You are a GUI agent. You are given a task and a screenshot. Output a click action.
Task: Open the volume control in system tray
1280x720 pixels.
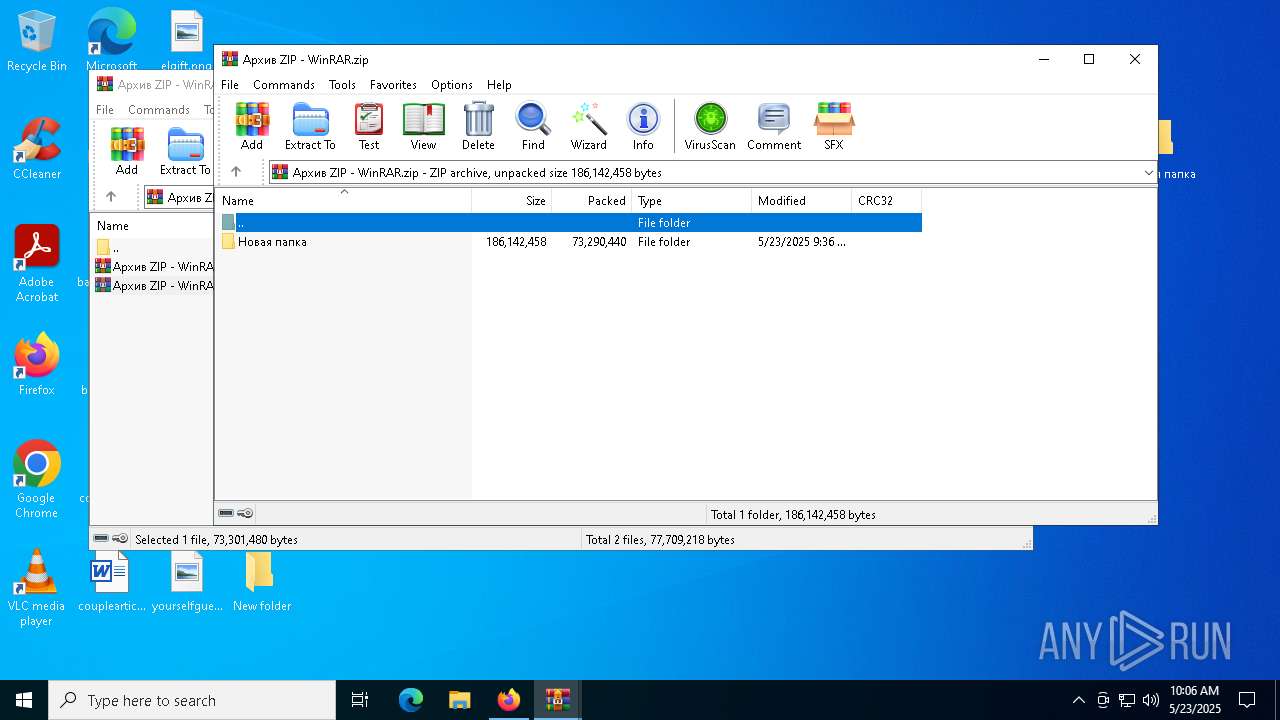1151,700
